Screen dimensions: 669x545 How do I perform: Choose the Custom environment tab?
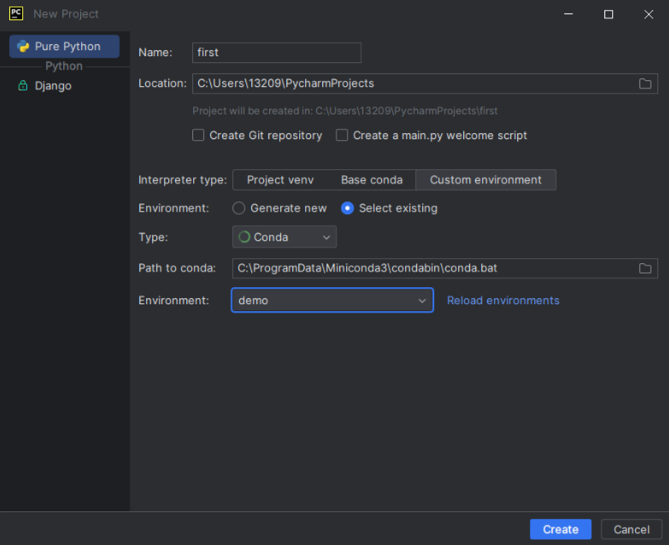[x=485, y=180]
